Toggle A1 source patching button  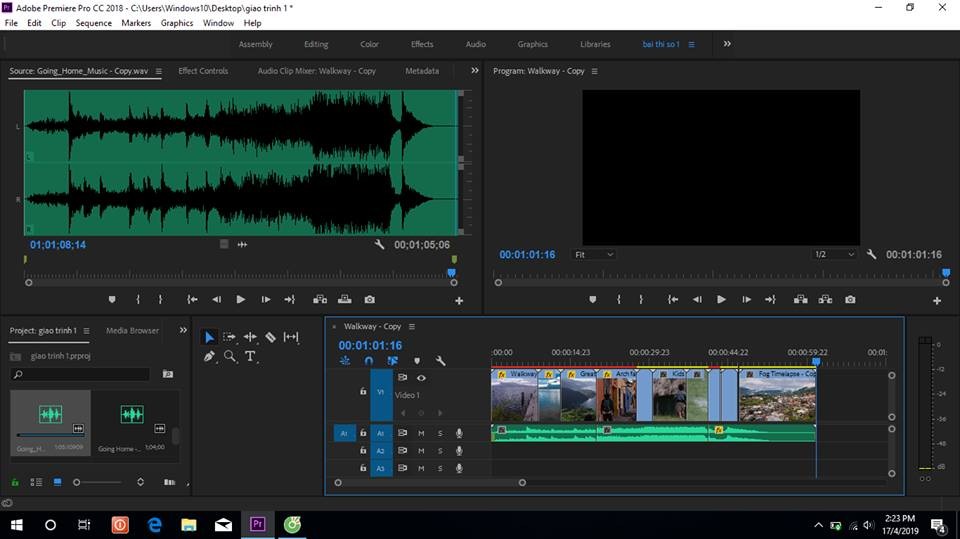pos(344,433)
